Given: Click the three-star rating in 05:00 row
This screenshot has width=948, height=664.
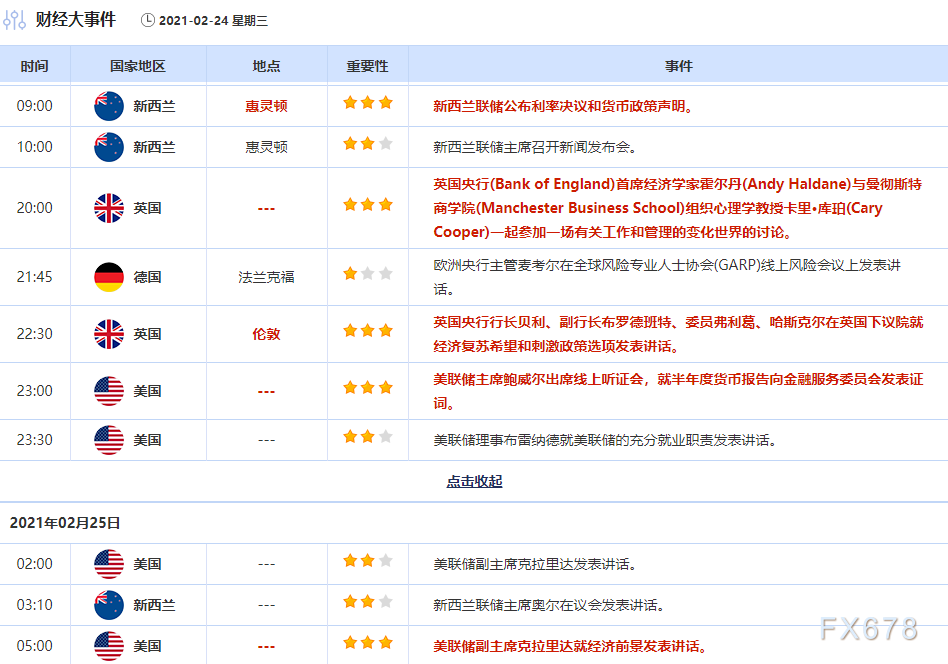Looking at the screenshot, I should click(367, 643).
